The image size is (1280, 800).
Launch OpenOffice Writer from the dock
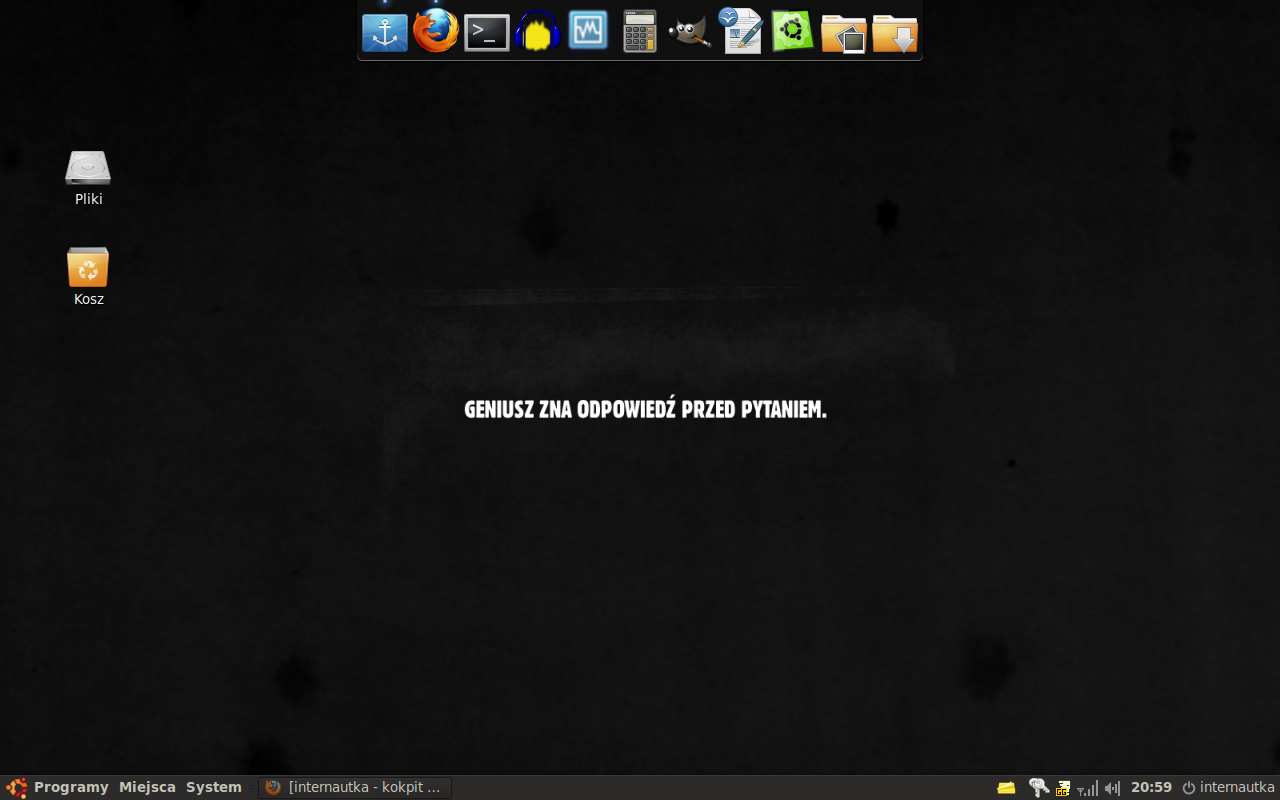[741, 30]
